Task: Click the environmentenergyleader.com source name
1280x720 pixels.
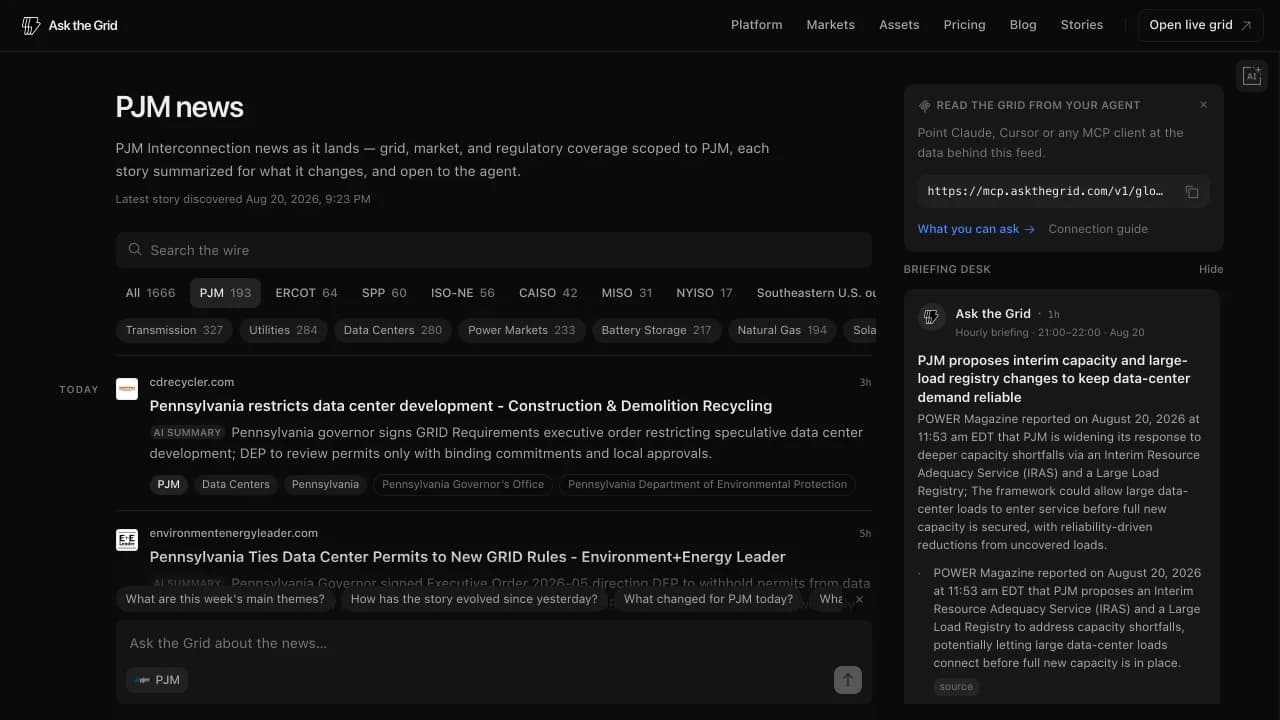Action: (x=234, y=533)
